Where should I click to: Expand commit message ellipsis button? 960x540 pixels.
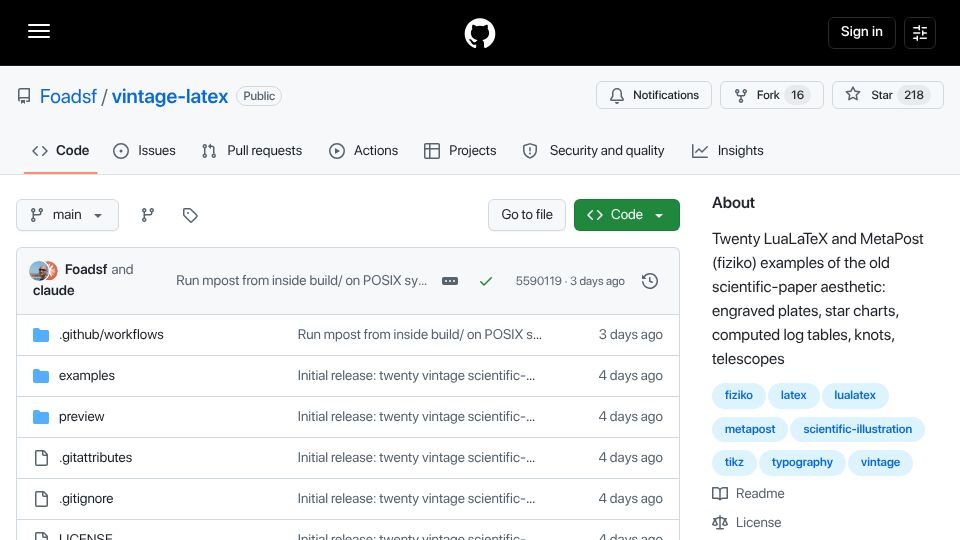pyautogui.click(x=450, y=281)
